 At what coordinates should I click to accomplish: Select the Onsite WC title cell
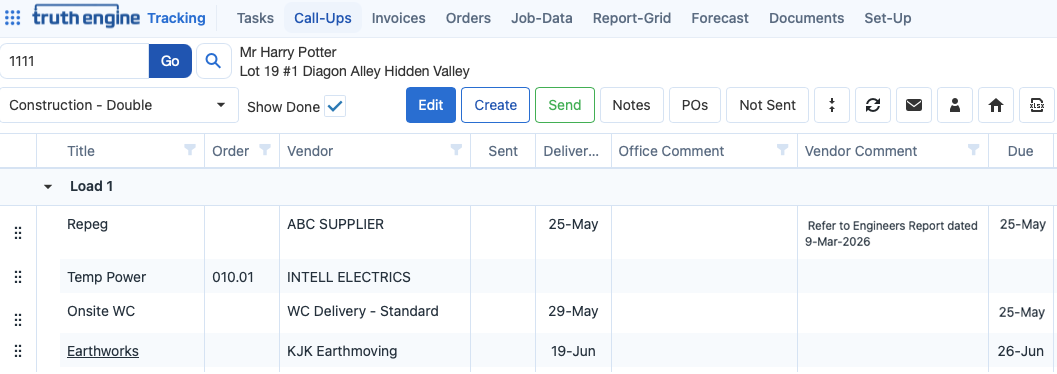click(131, 313)
